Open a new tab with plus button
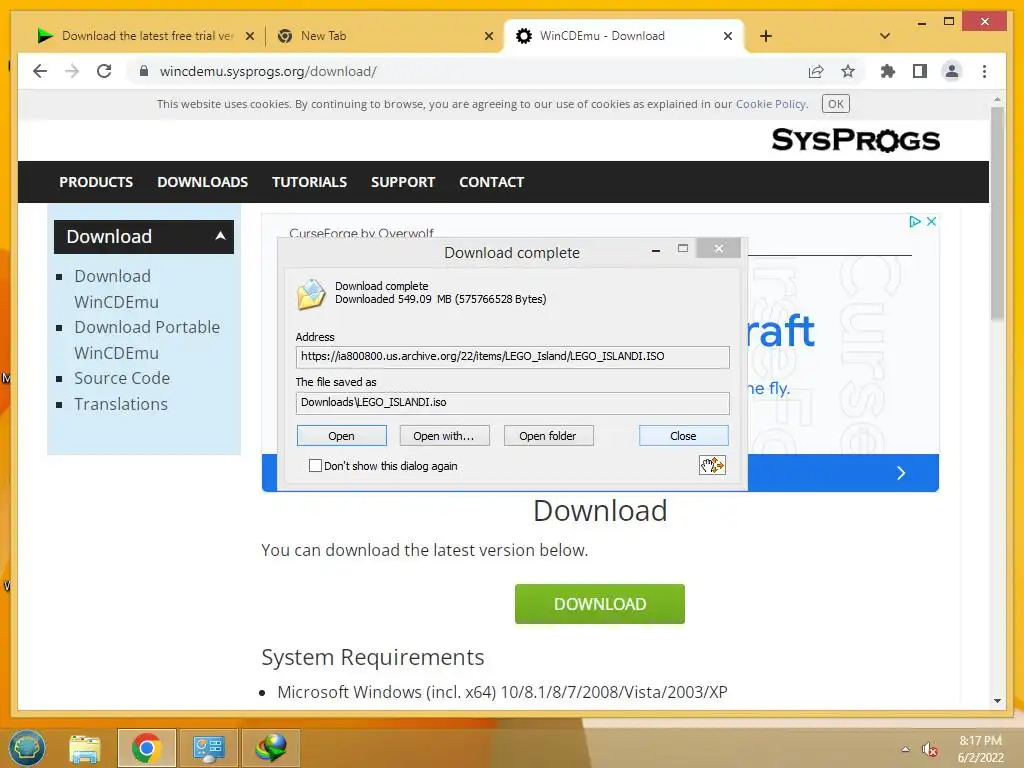1024x768 pixels. coord(766,36)
